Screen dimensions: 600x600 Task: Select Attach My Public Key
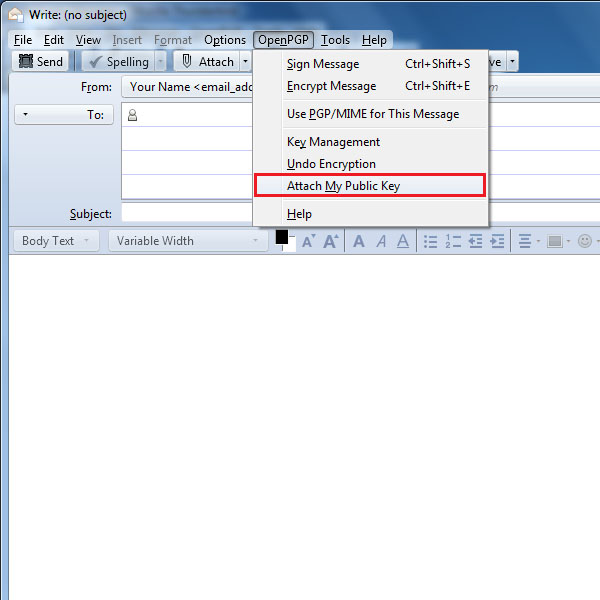click(370, 186)
